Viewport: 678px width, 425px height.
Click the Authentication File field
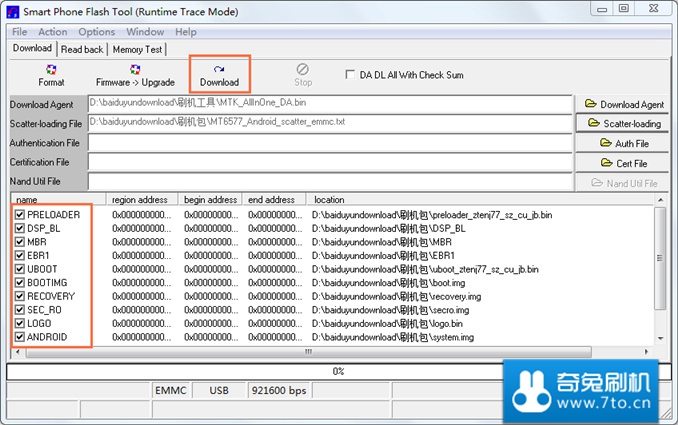(330, 143)
